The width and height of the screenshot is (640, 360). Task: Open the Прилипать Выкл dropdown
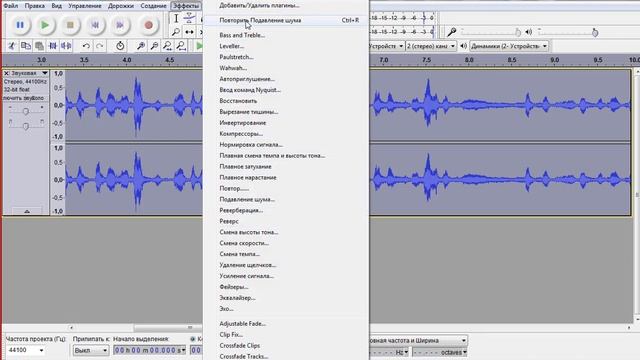pos(91,350)
